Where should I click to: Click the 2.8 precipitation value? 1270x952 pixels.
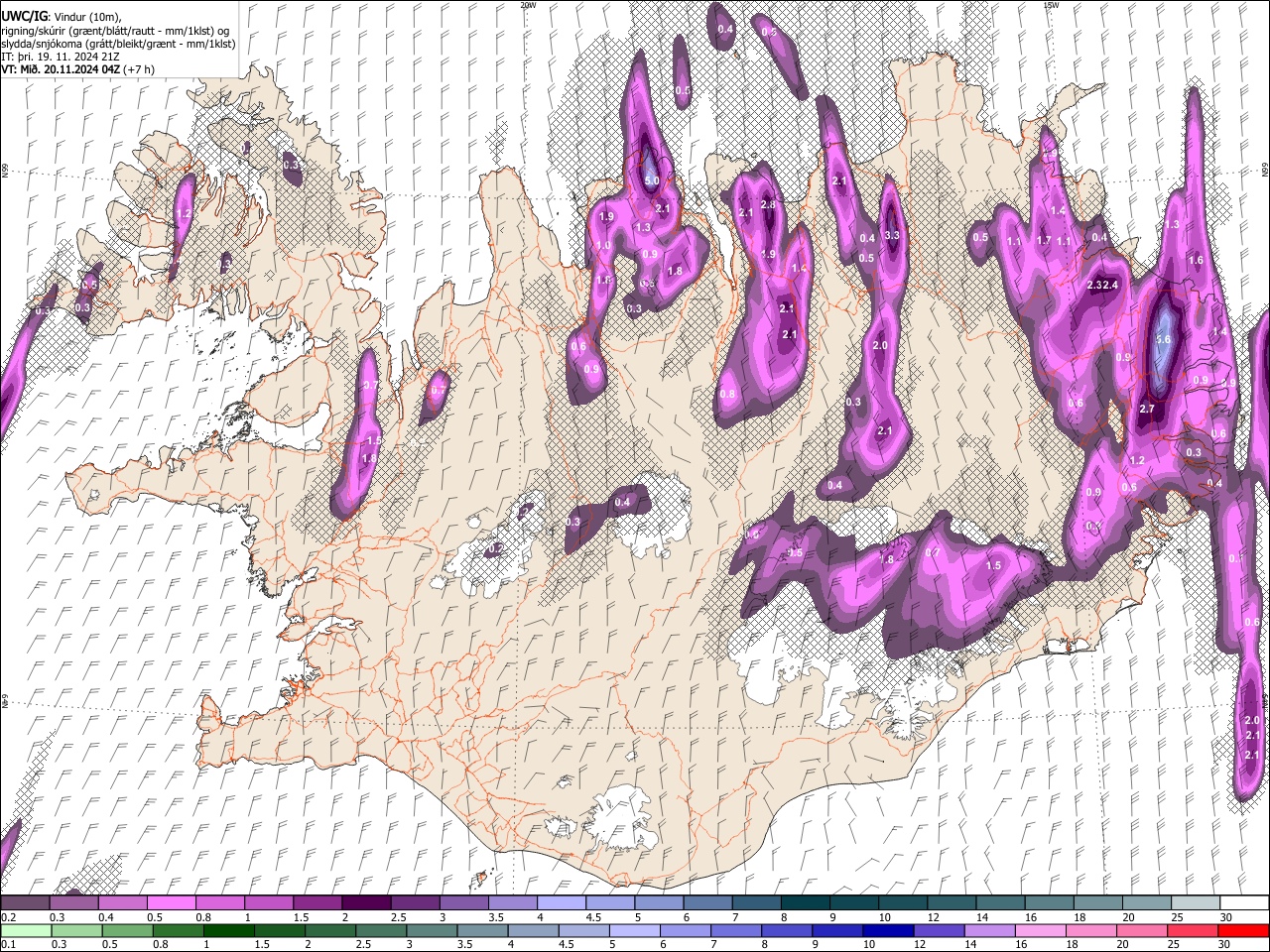767,204
